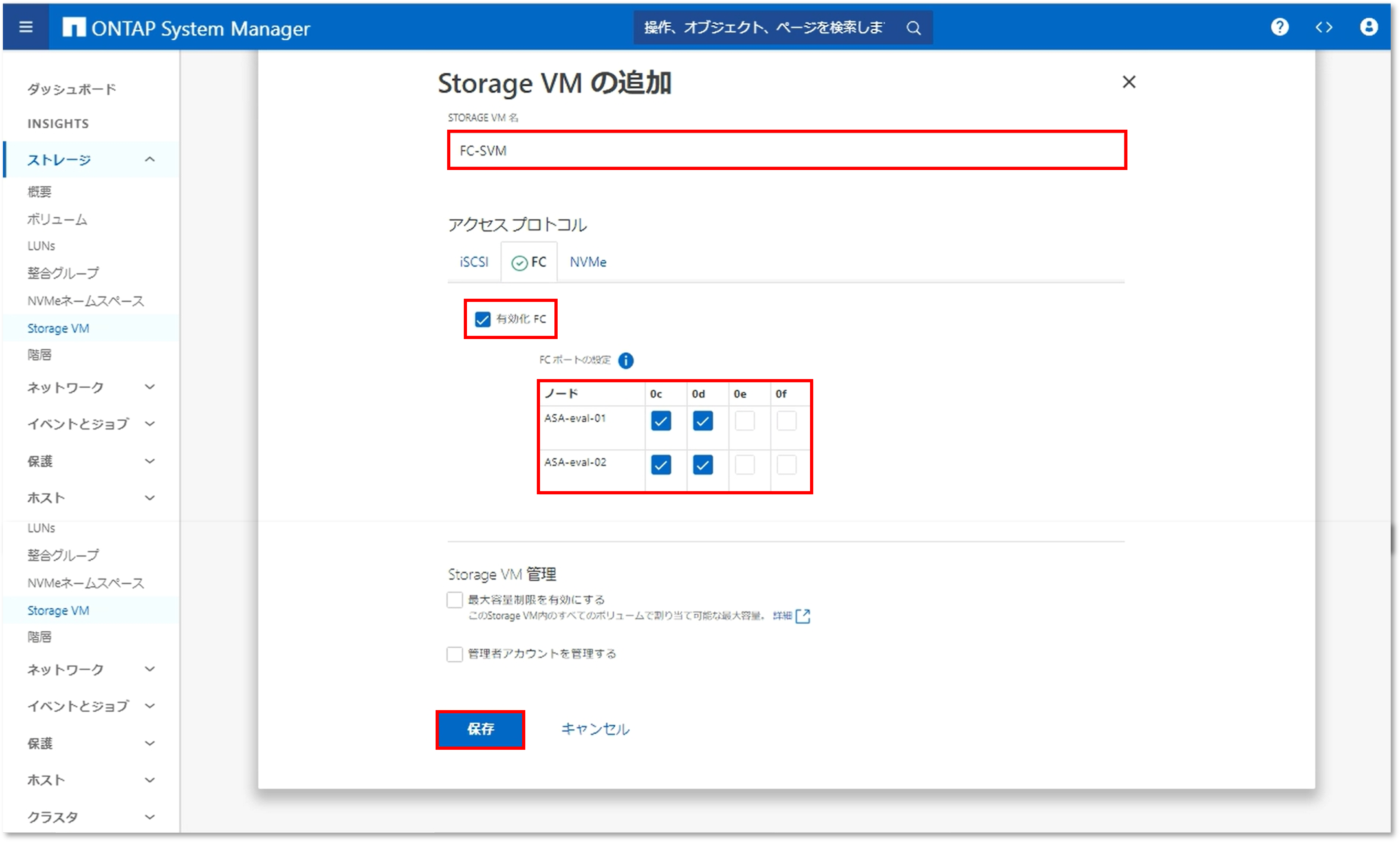1400x842 pixels.
Task: Open INSIGHTS in the sidebar
Action: coord(58,124)
